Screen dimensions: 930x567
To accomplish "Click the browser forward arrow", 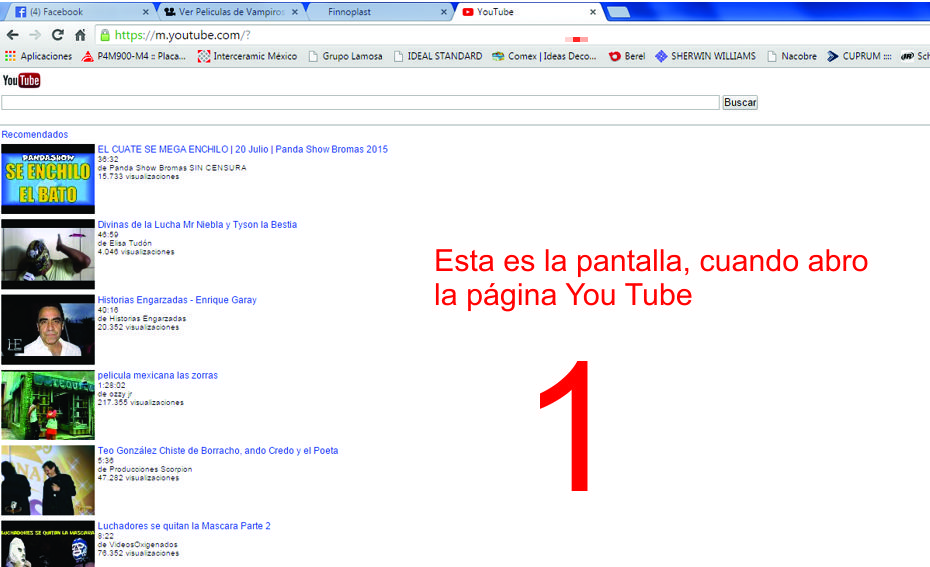I will click(x=35, y=35).
